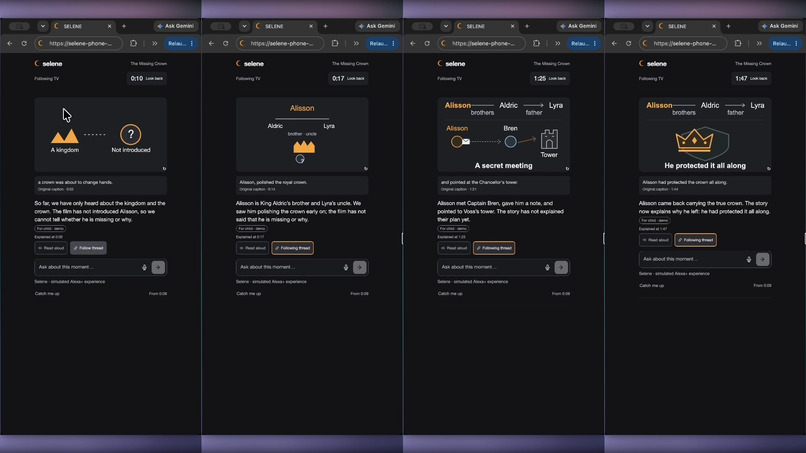This screenshot has width=806, height=453.
Task: Click the microphone icon in the 0:10 window
Action: [x=144, y=267]
